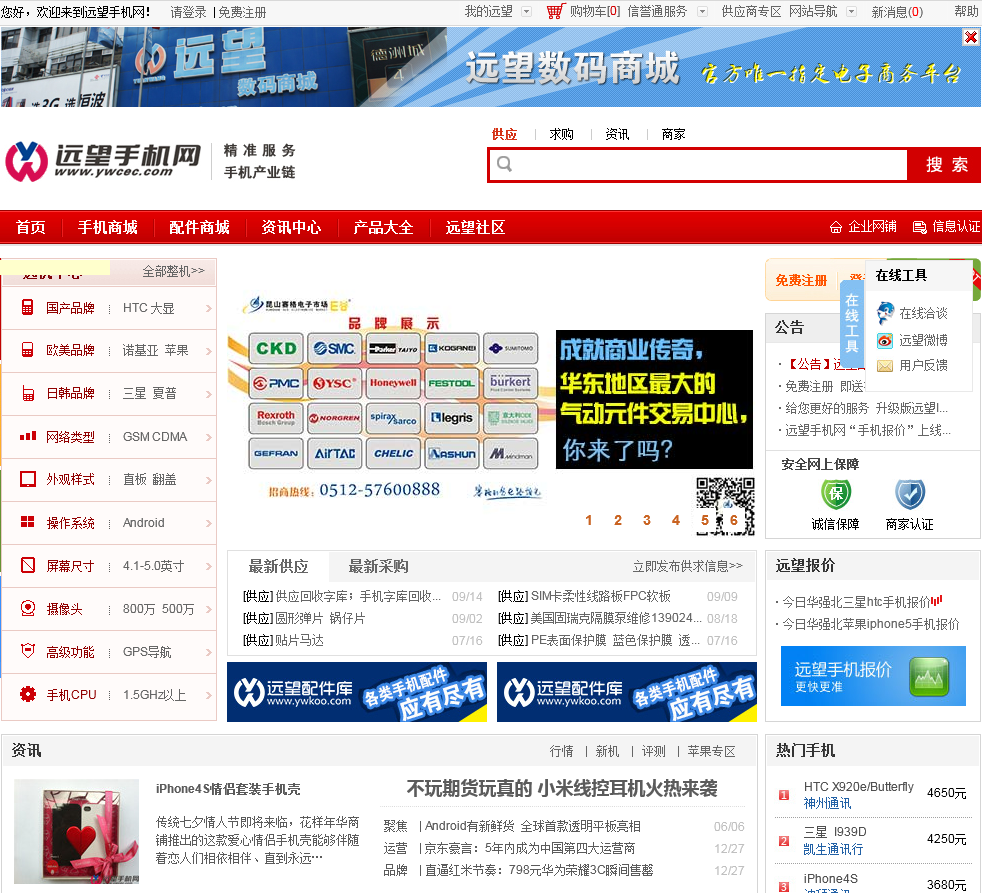Focus the main search input field
The image size is (982, 893).
(698, 165)
